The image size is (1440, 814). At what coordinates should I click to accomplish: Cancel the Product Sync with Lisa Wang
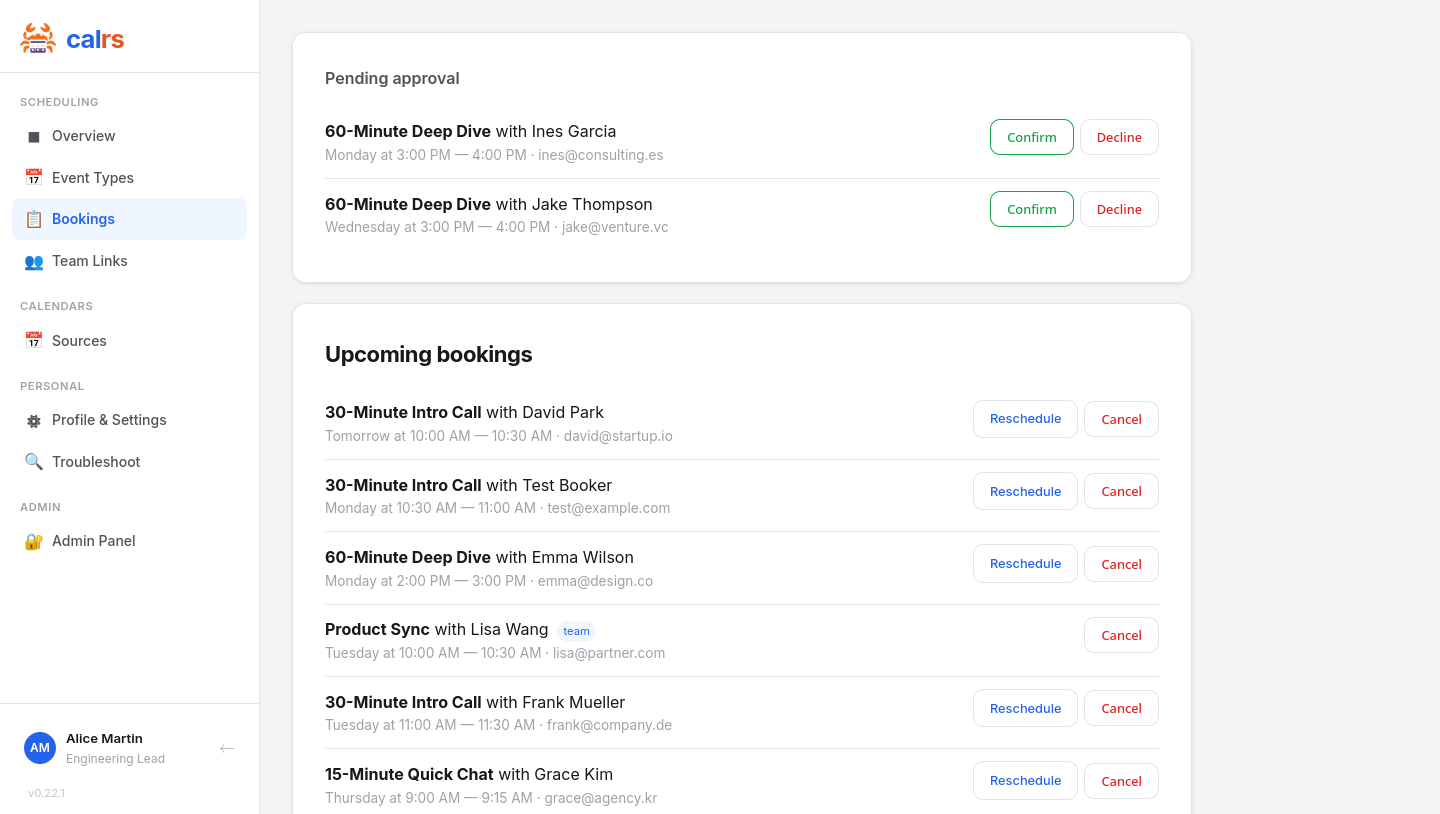[1121, 635]
